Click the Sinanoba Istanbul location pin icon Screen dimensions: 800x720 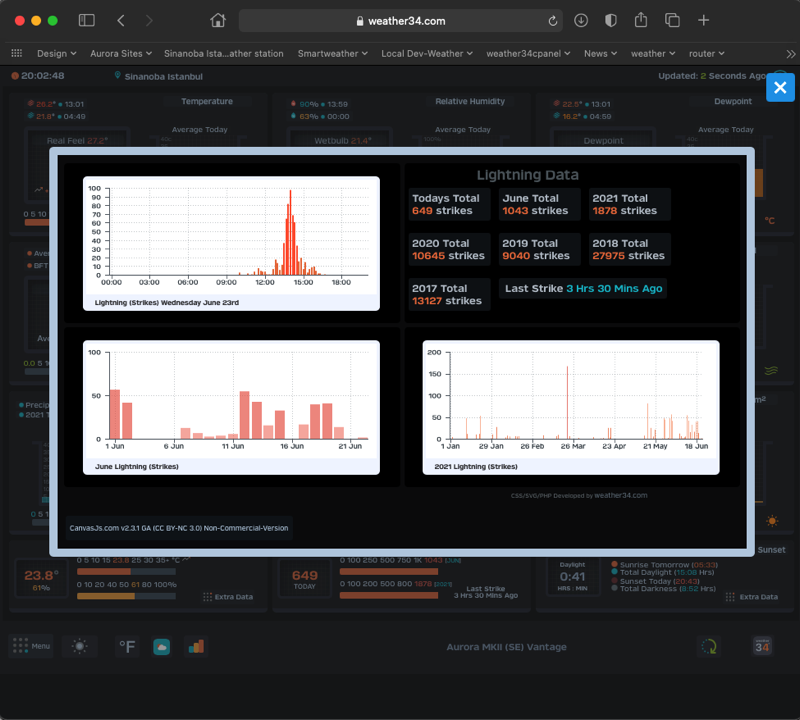click(x=117, y=76)
